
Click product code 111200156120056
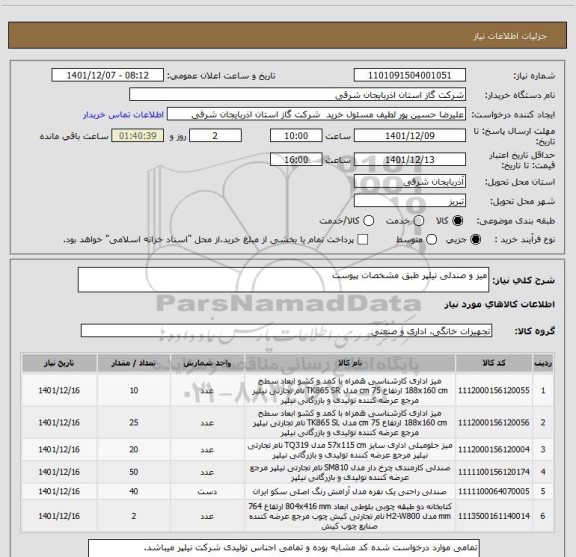tap(494, 423)
